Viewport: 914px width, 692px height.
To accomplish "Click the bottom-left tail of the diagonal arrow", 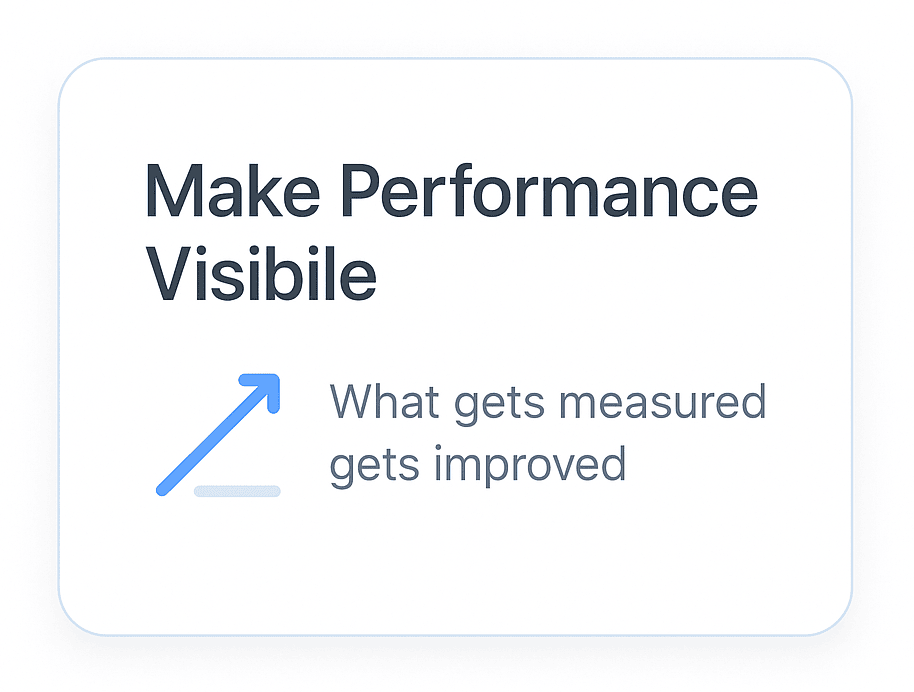I will pyautogui.click(x=163, y=489).
